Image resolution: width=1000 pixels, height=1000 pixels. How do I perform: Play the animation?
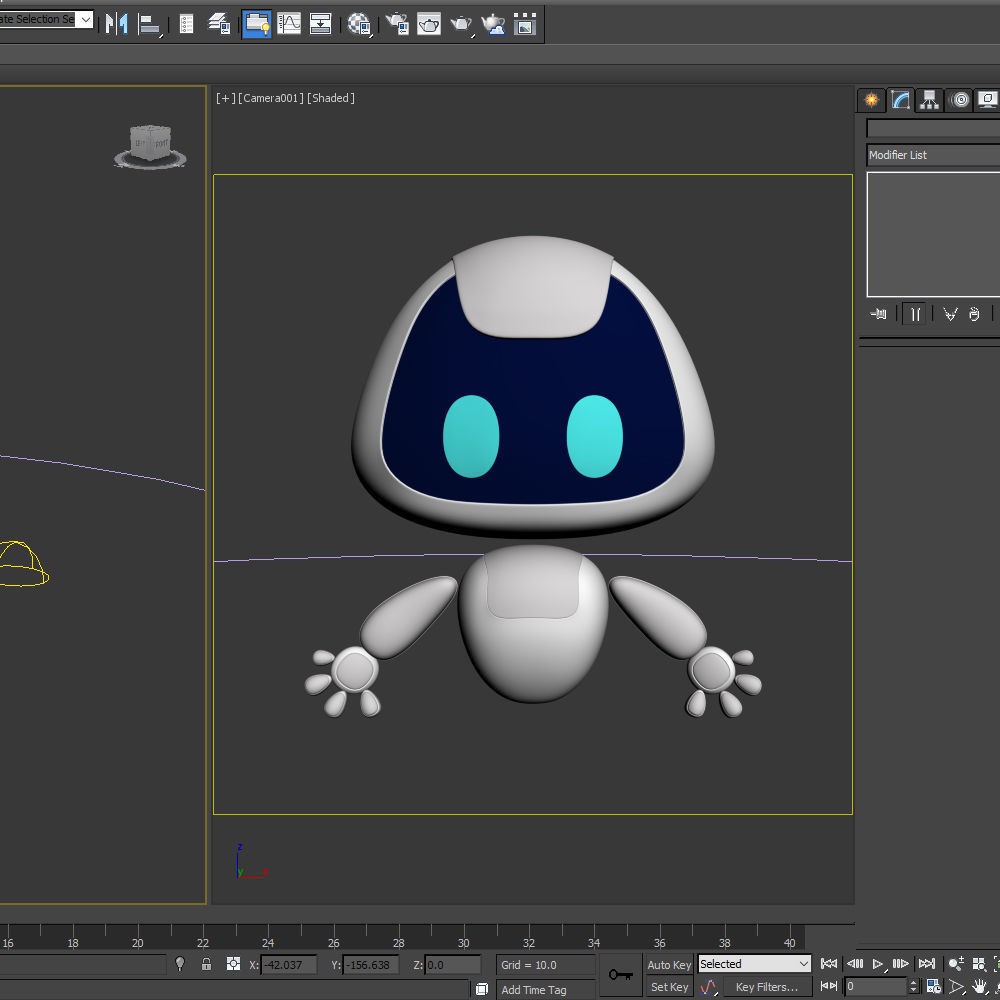pos(878,964)
